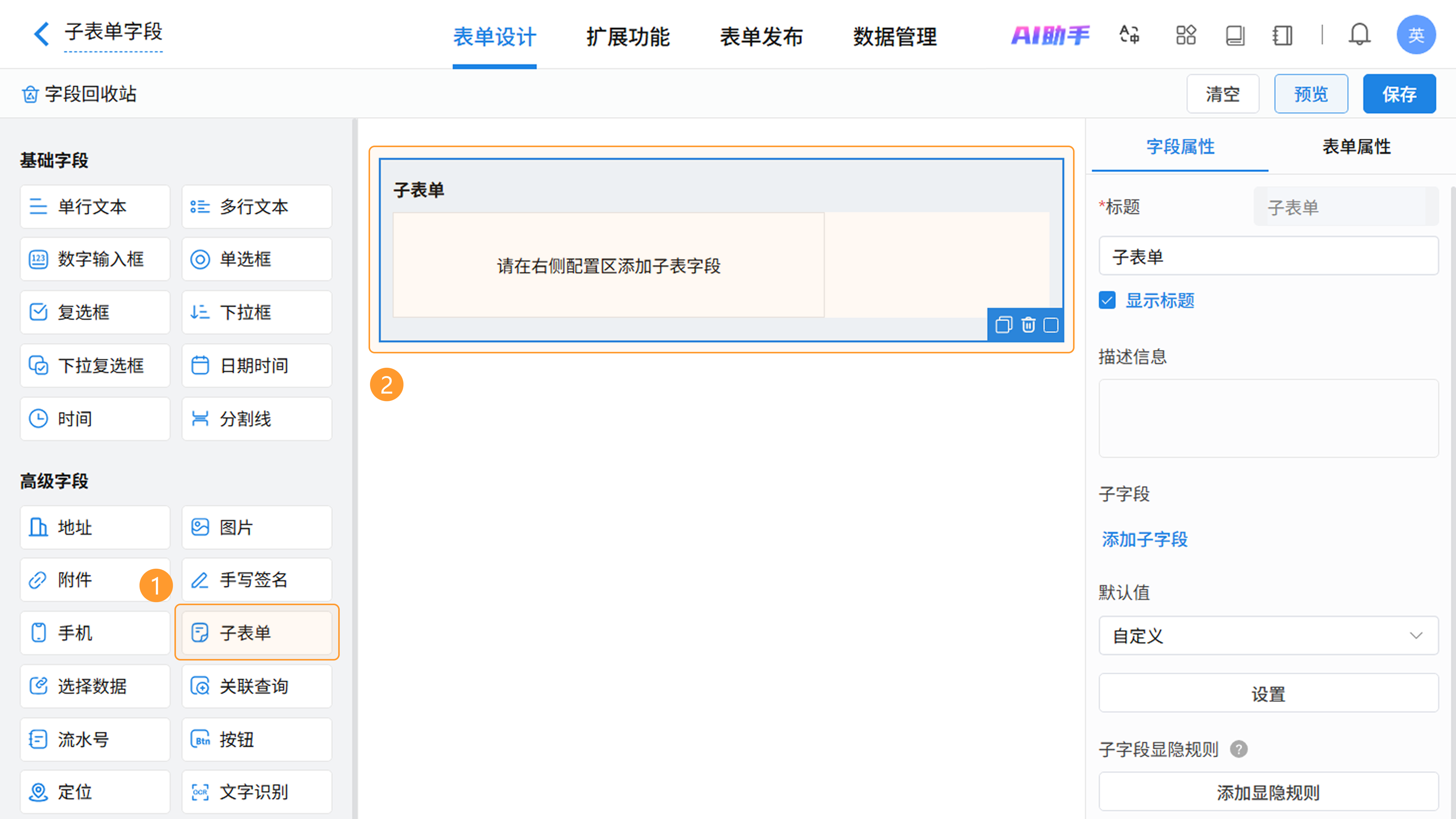Switch to the 表单属性 tab
The height and width of the screenshot is (819, 1456).
tap(1356, 146)
